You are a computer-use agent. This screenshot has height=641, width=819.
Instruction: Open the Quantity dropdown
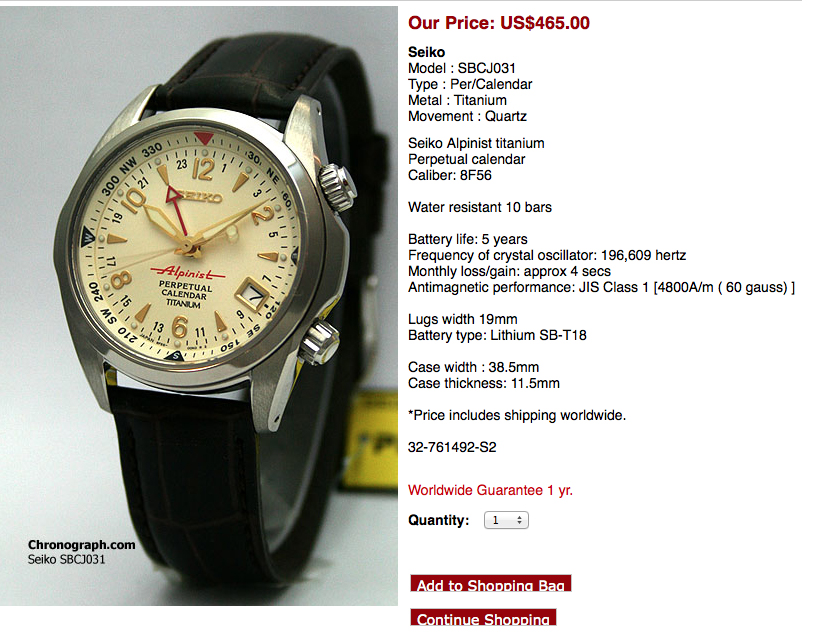(506, 520)
